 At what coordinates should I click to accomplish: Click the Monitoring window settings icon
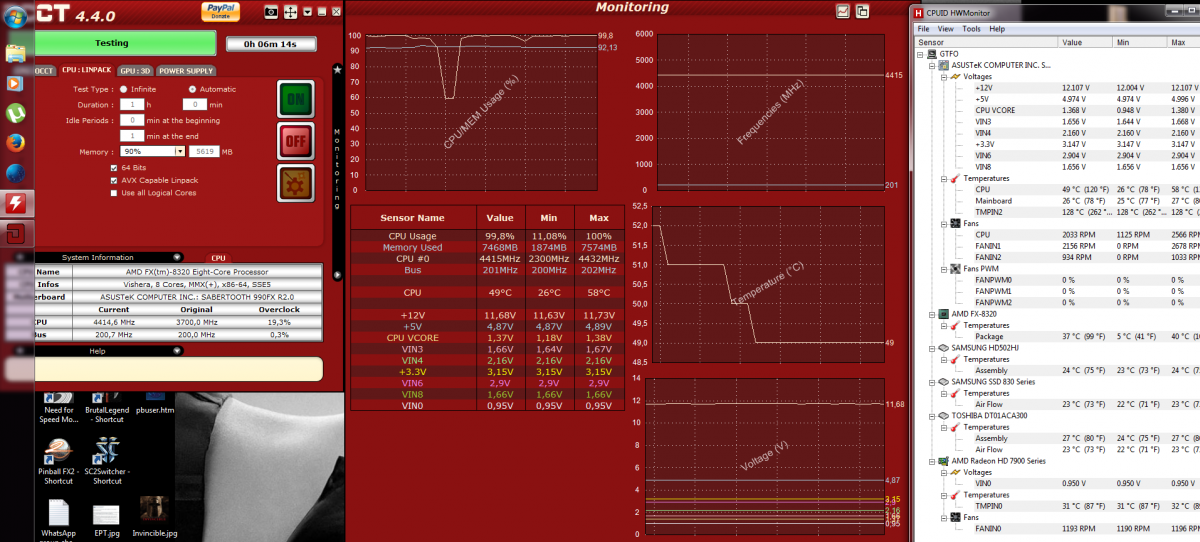(860, 11)
